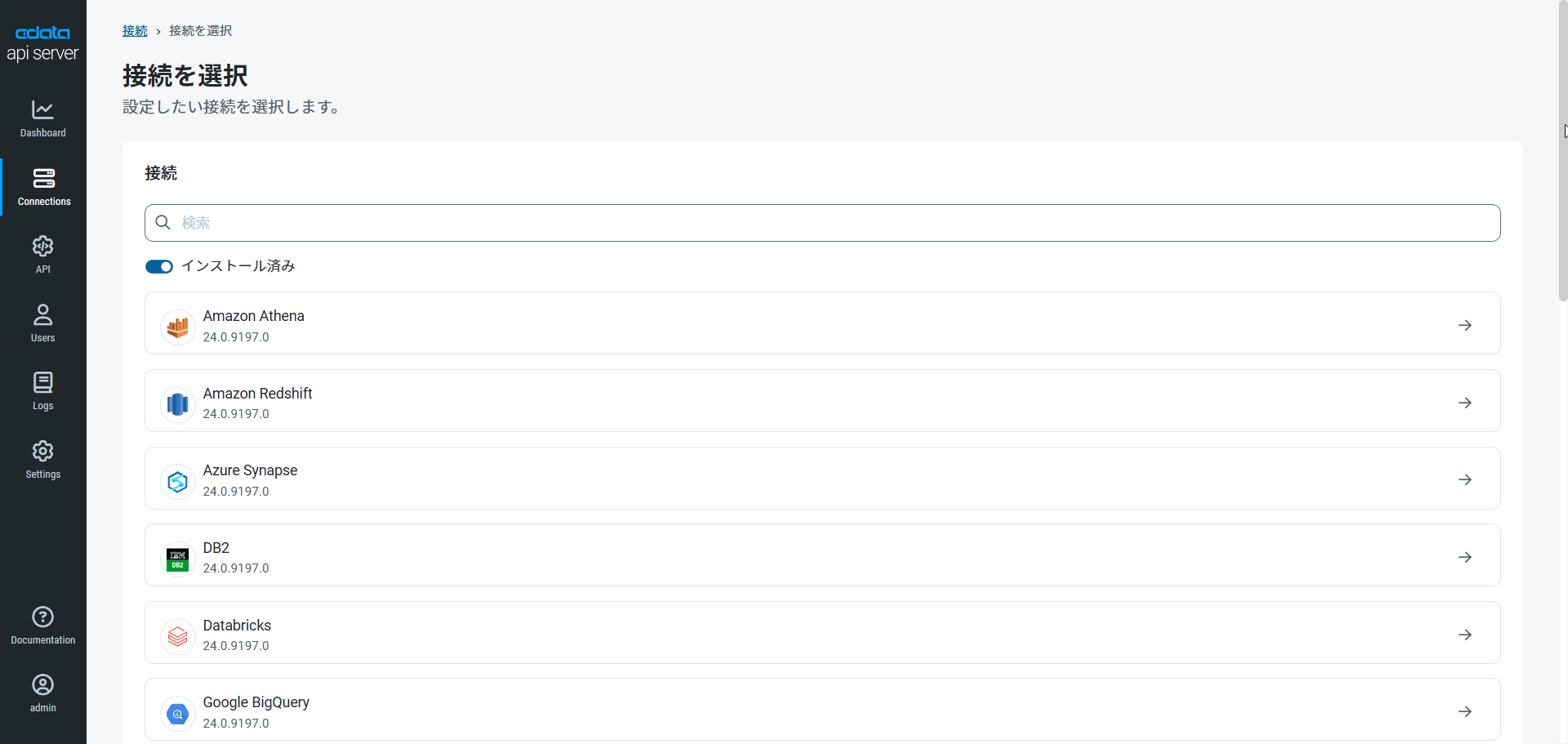Open the Settings gear icon
The width and height of the screenshot is (1568, 744).
(42, 452)
